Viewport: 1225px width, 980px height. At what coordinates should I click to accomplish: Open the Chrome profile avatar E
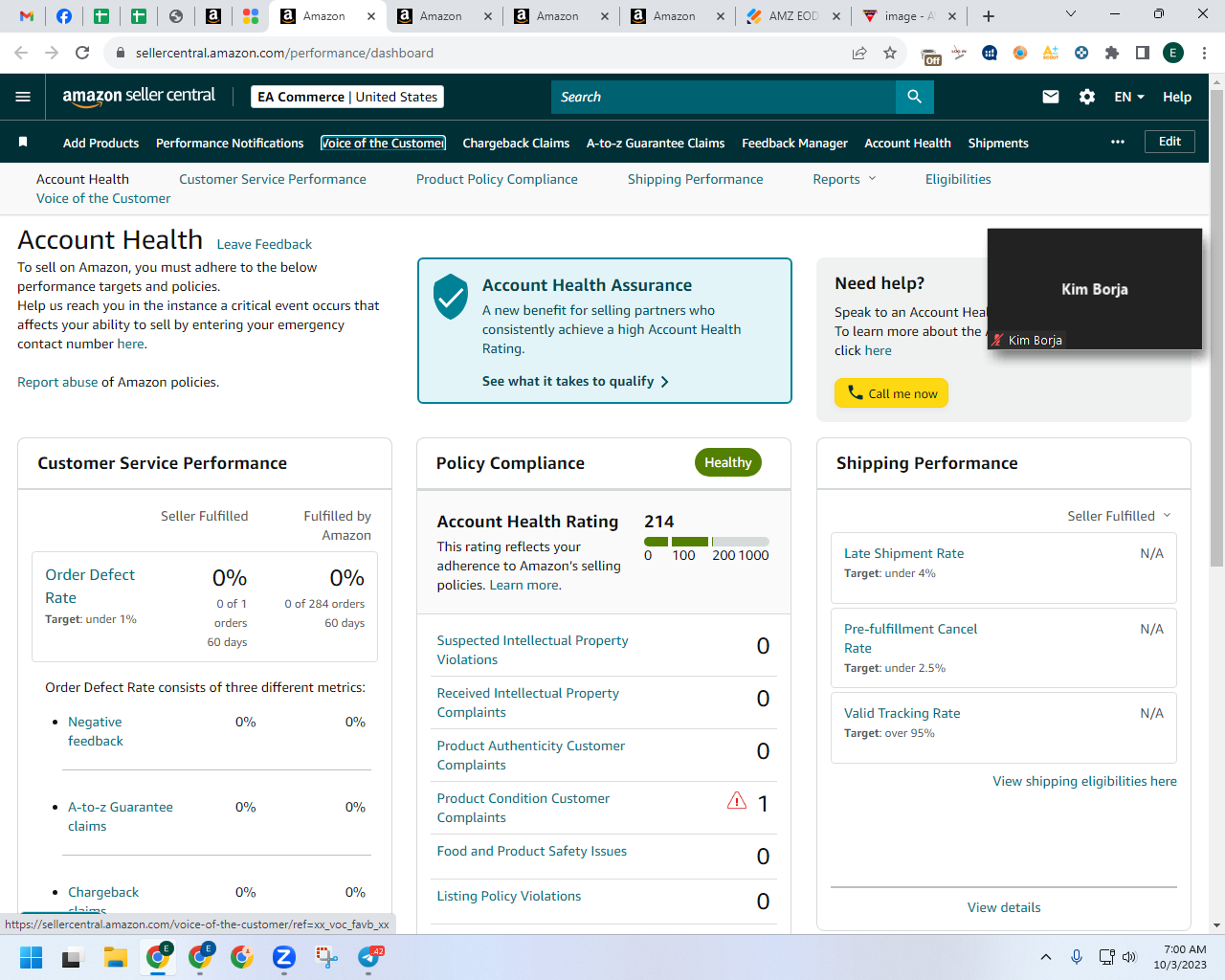coord(1173,53)
